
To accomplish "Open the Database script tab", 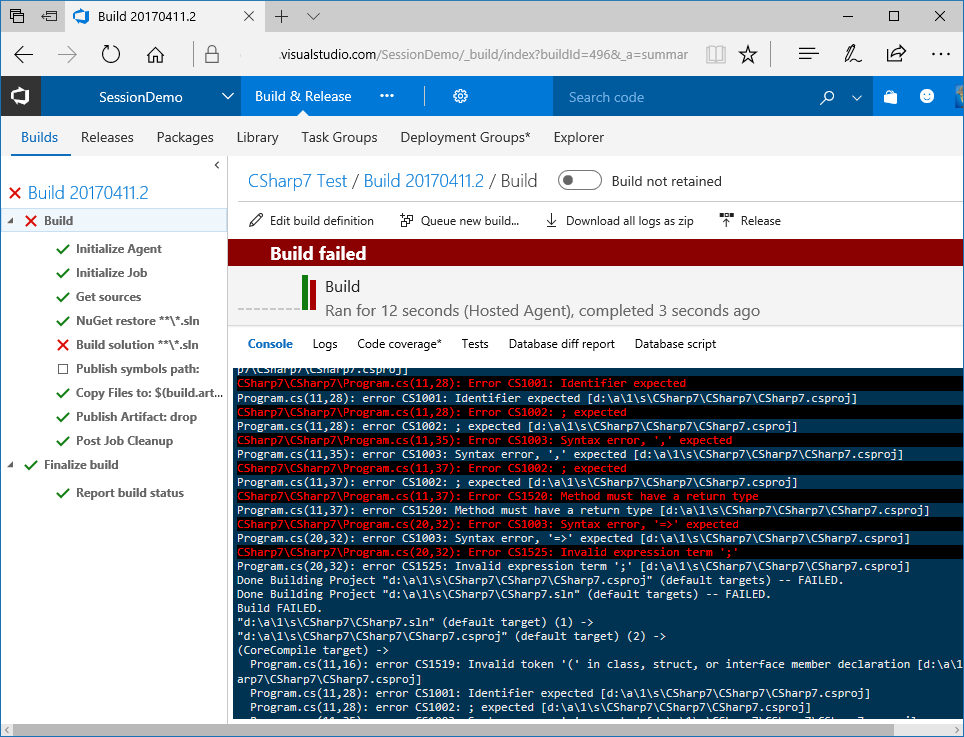I will [675, 344].
